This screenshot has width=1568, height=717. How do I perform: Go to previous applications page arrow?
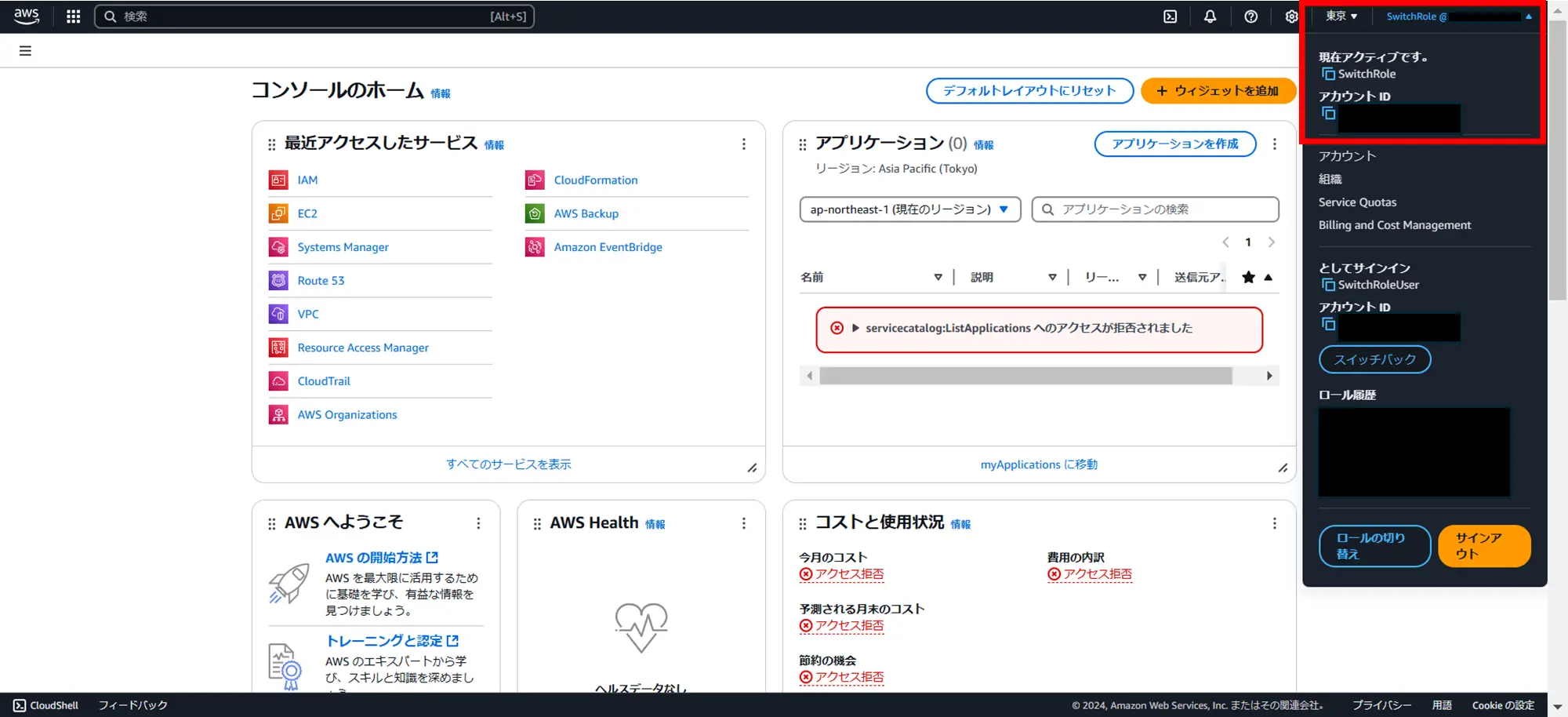[x=1225, y=242]
